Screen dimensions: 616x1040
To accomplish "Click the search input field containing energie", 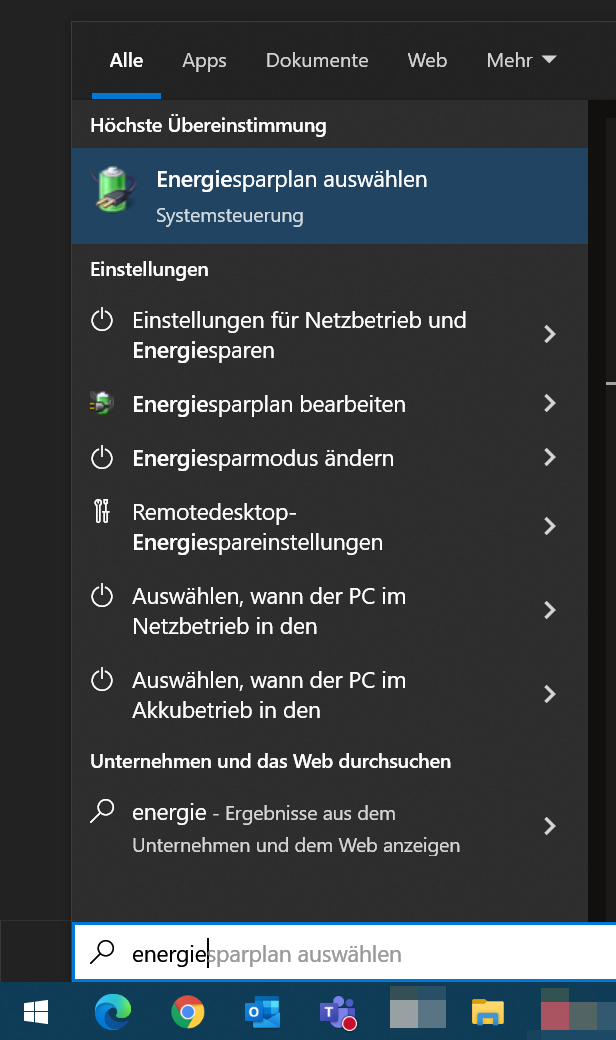I will click(340, 954).
